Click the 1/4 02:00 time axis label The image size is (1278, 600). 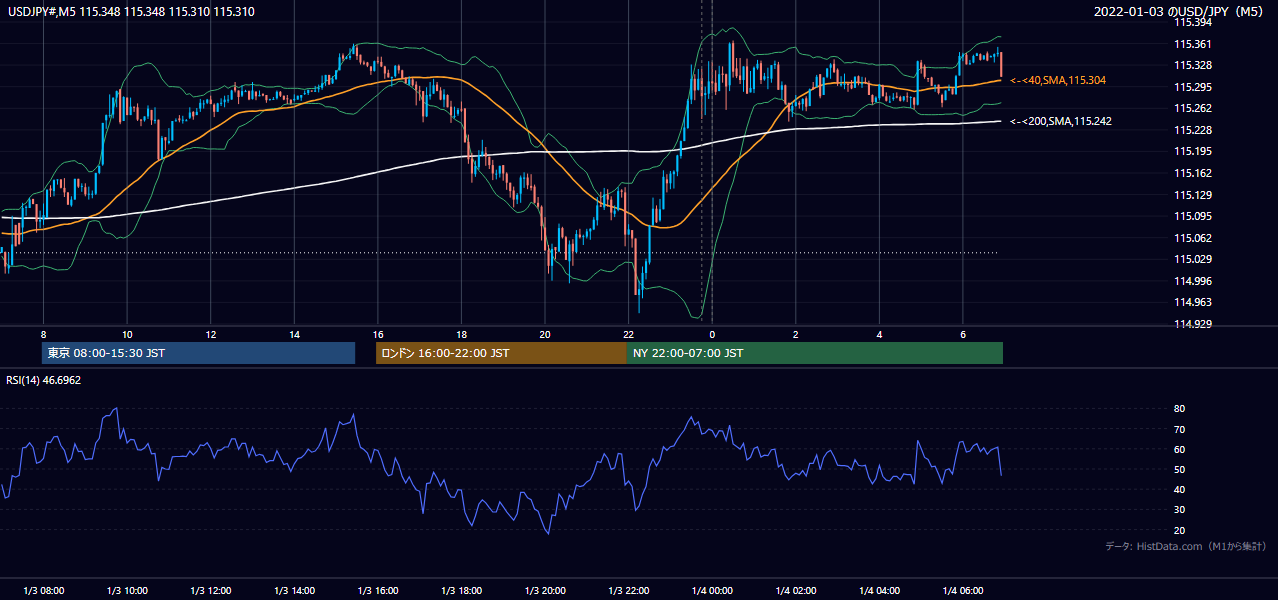click(x=795, y=590)
